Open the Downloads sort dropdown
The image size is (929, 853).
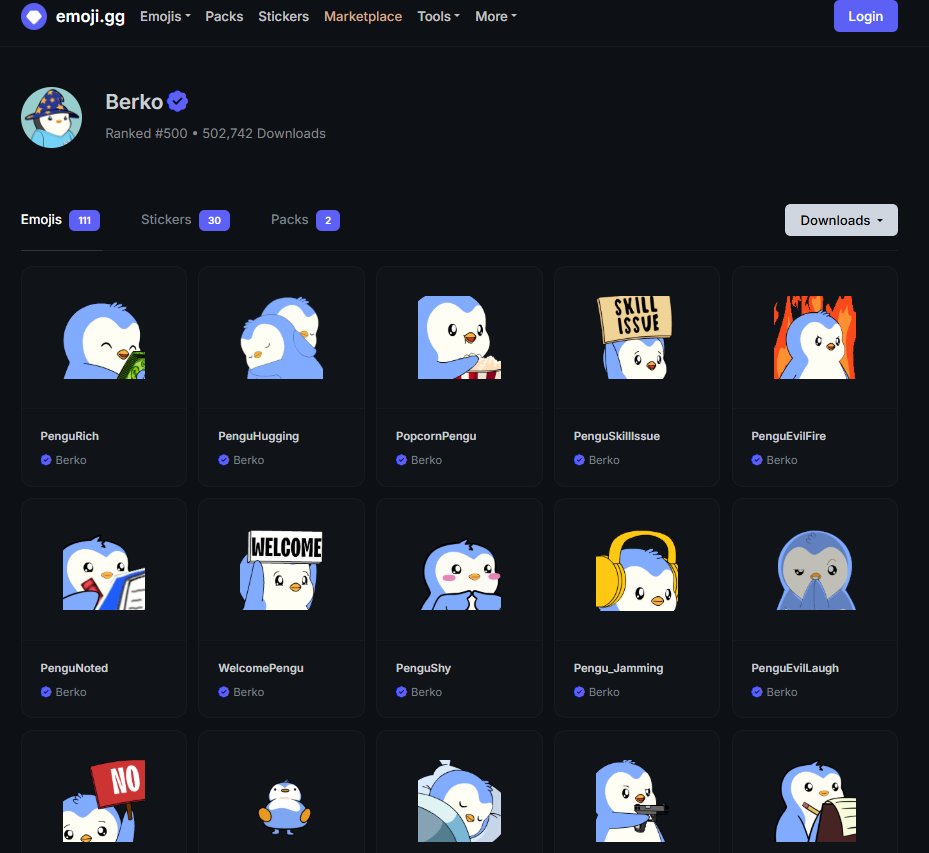click(841, 220)
